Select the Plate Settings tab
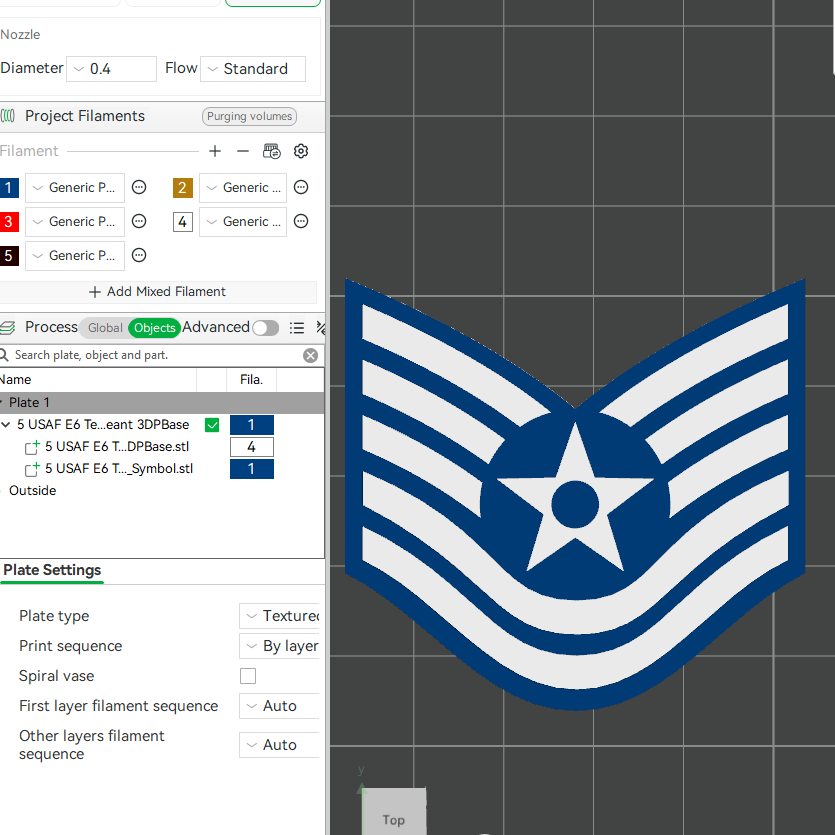 coord(52,570)
